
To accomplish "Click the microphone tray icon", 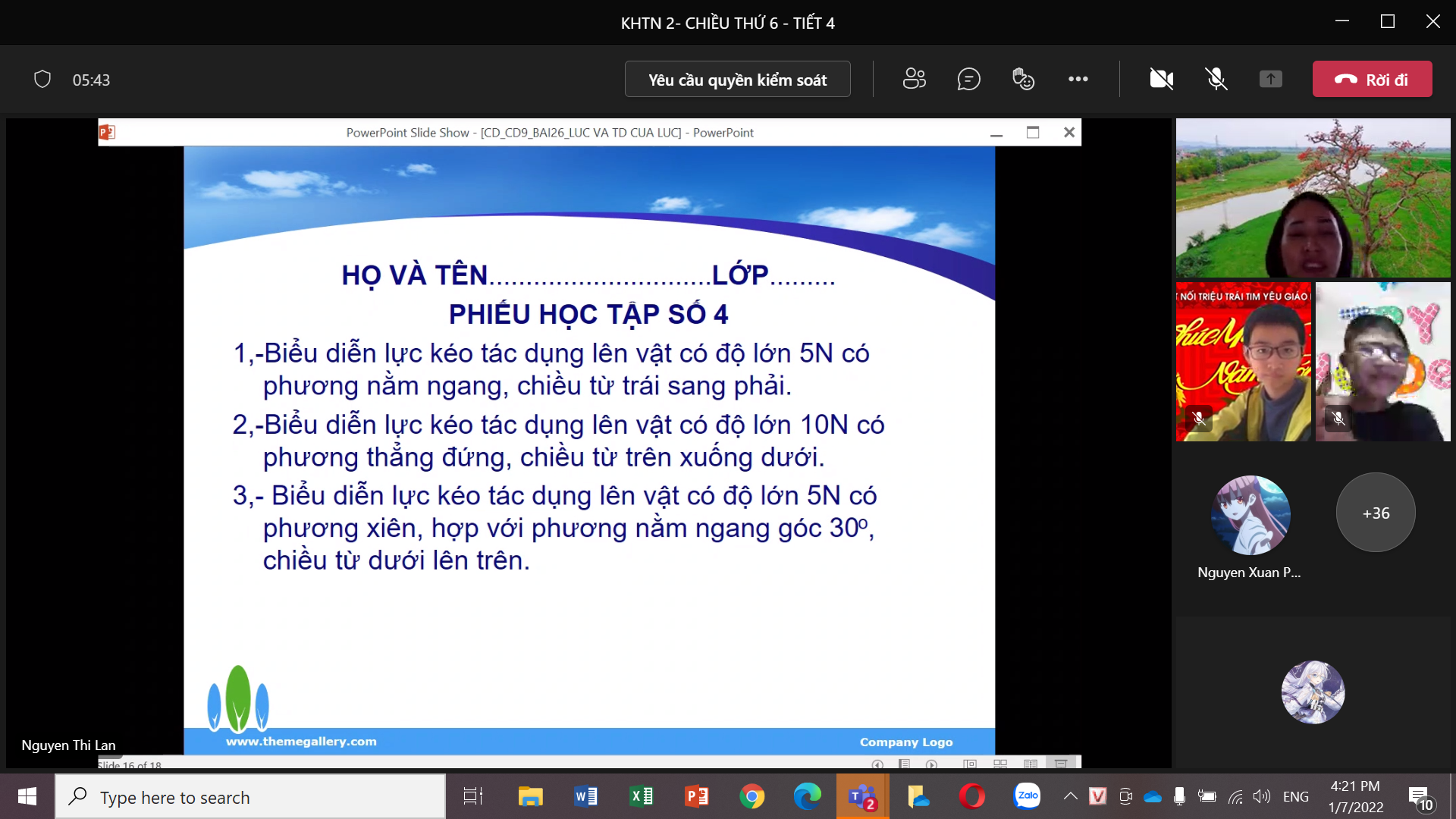I will (1179, 796).
